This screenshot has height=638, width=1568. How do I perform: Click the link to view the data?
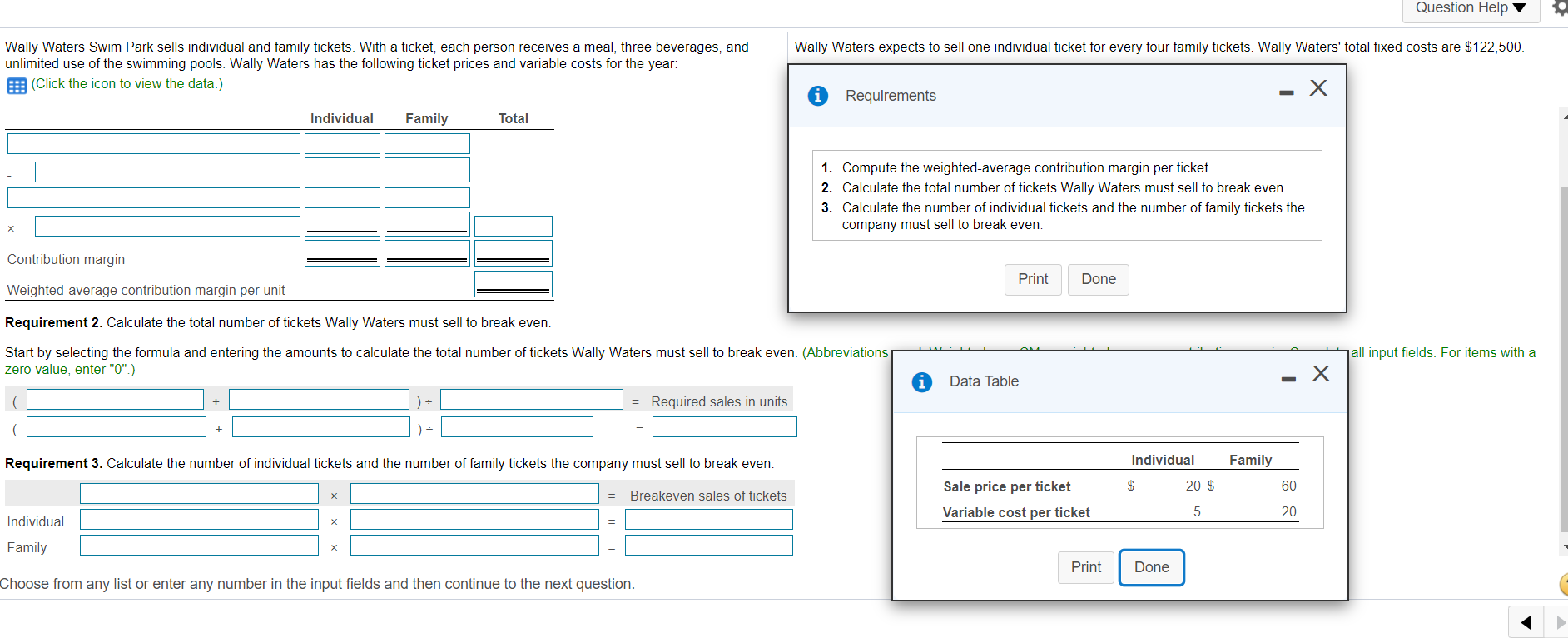point(127,84)
